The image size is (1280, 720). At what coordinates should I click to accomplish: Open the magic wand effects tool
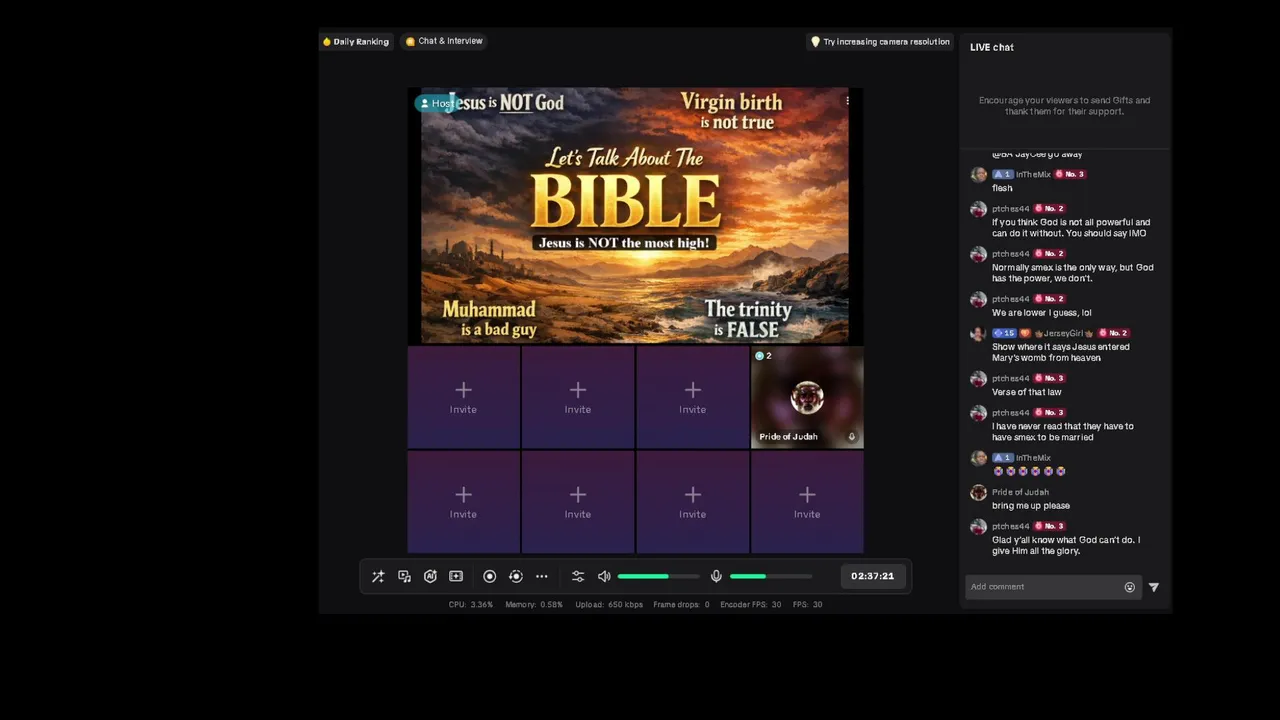coord(378,576)
